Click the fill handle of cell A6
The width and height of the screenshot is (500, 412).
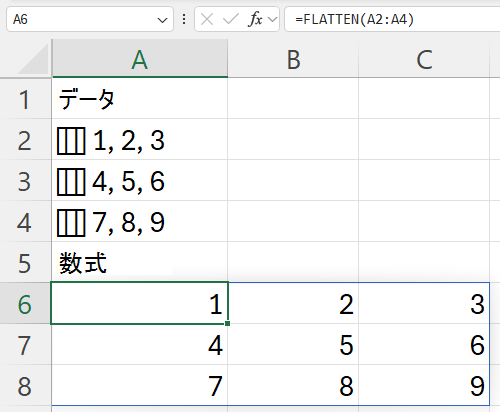[227, 323]
